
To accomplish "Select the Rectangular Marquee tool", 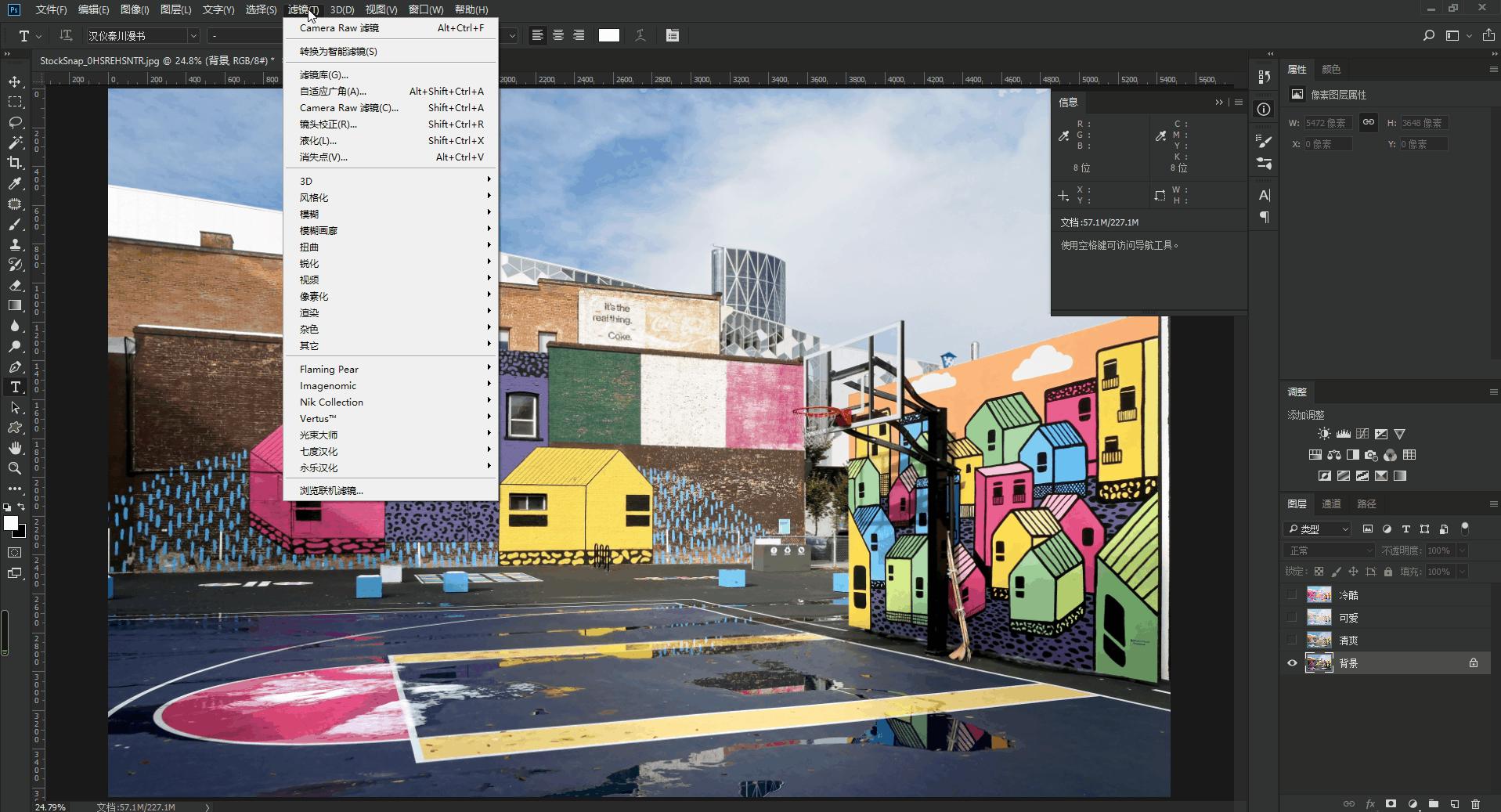I will [x=15, y=102].
